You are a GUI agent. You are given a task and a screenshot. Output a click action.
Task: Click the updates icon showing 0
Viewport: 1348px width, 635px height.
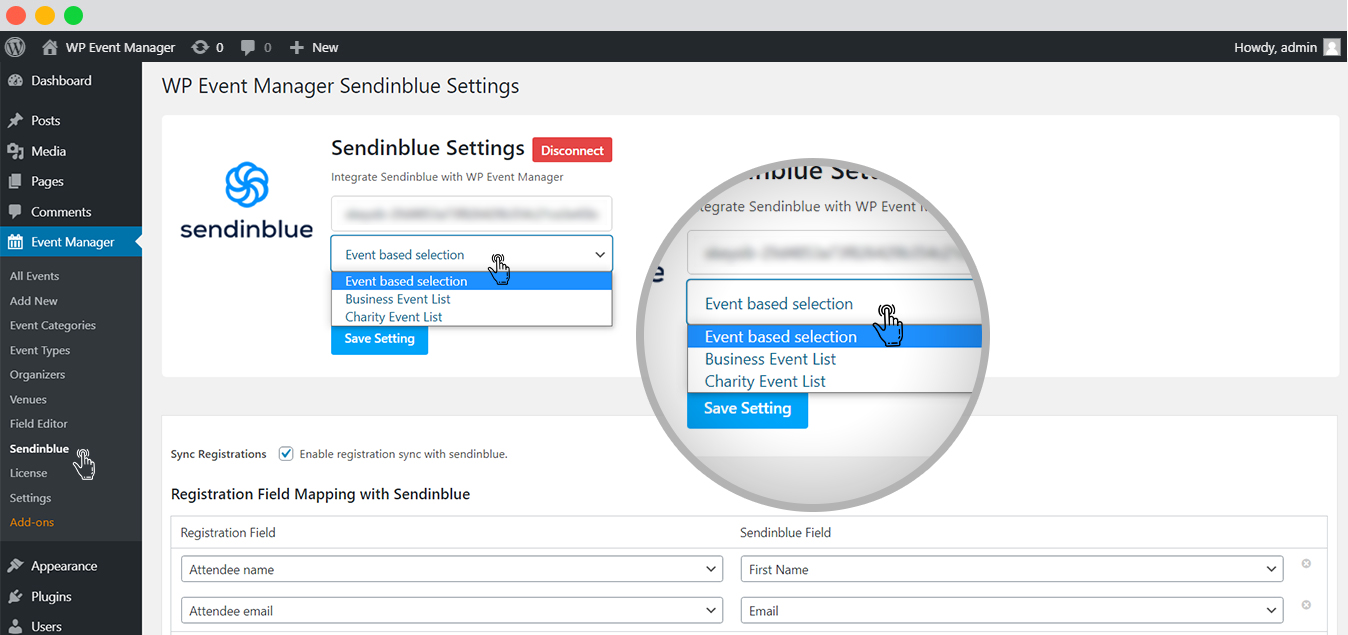[207, 47]
